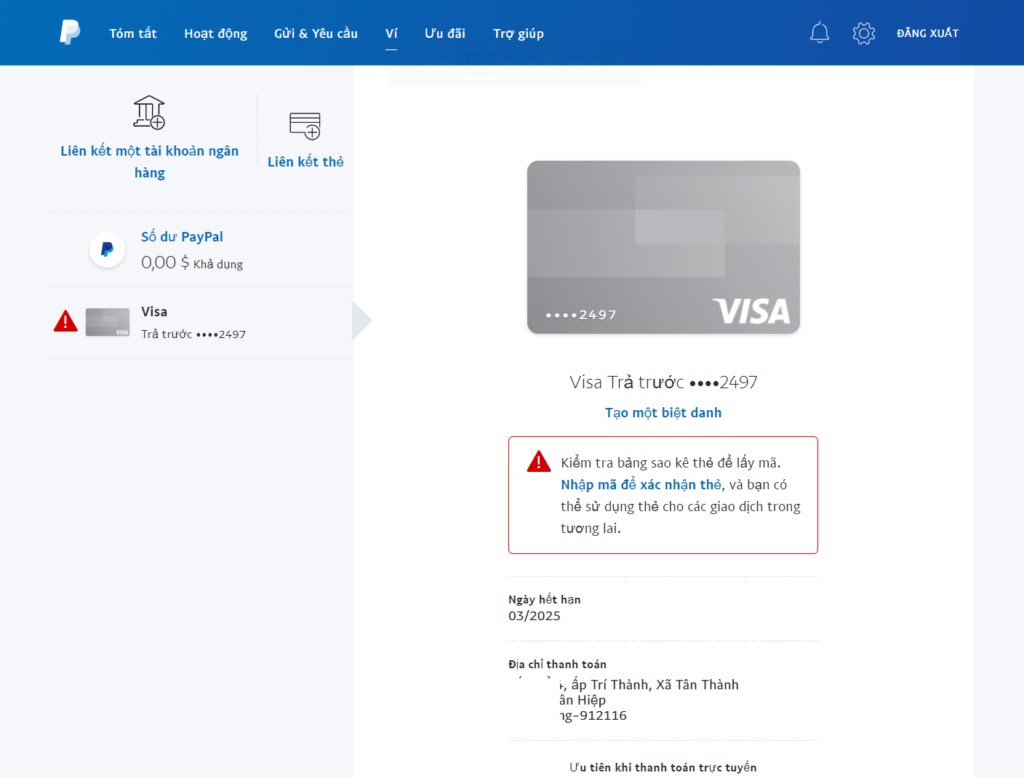Screen dimensions: 1024x778
Task: Open the Tóm tắt menu tab
Action: (x=133, y=34)
